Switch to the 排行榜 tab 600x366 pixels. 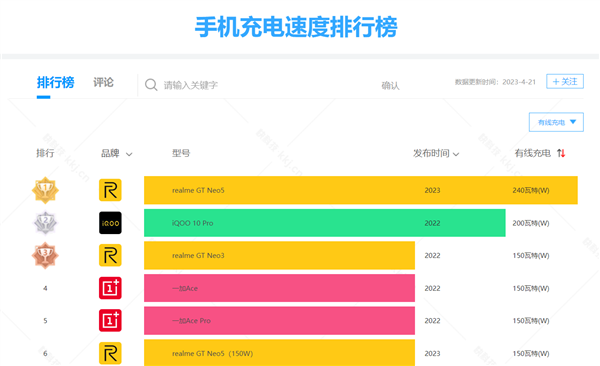pos(55,82)
